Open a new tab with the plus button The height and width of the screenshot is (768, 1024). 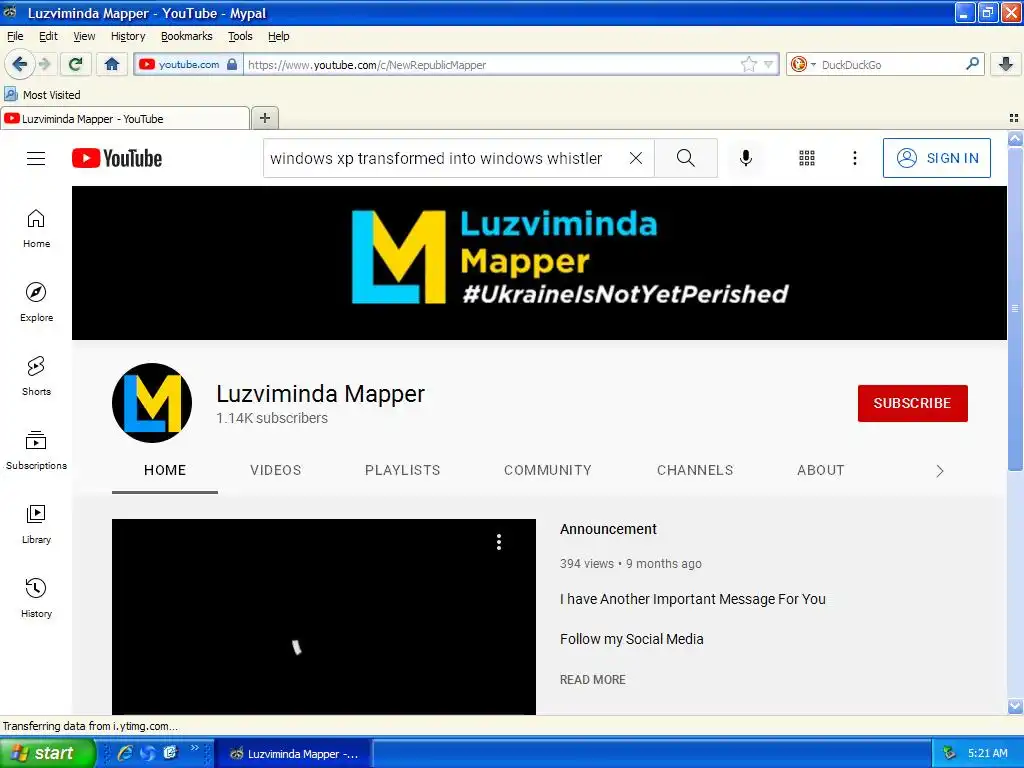[x=264, y=118]
